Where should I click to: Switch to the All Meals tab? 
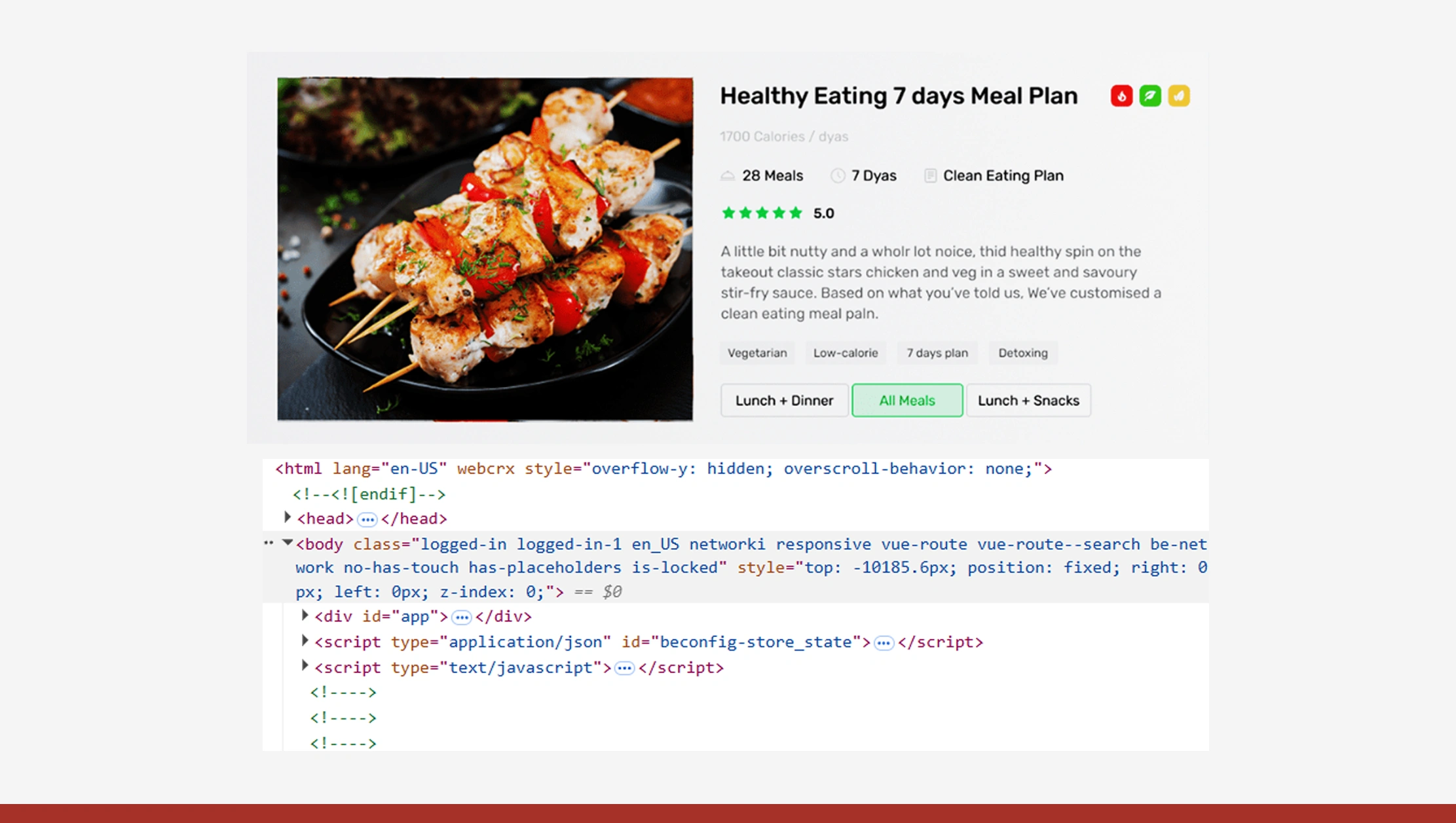click(x=906, y=400)
